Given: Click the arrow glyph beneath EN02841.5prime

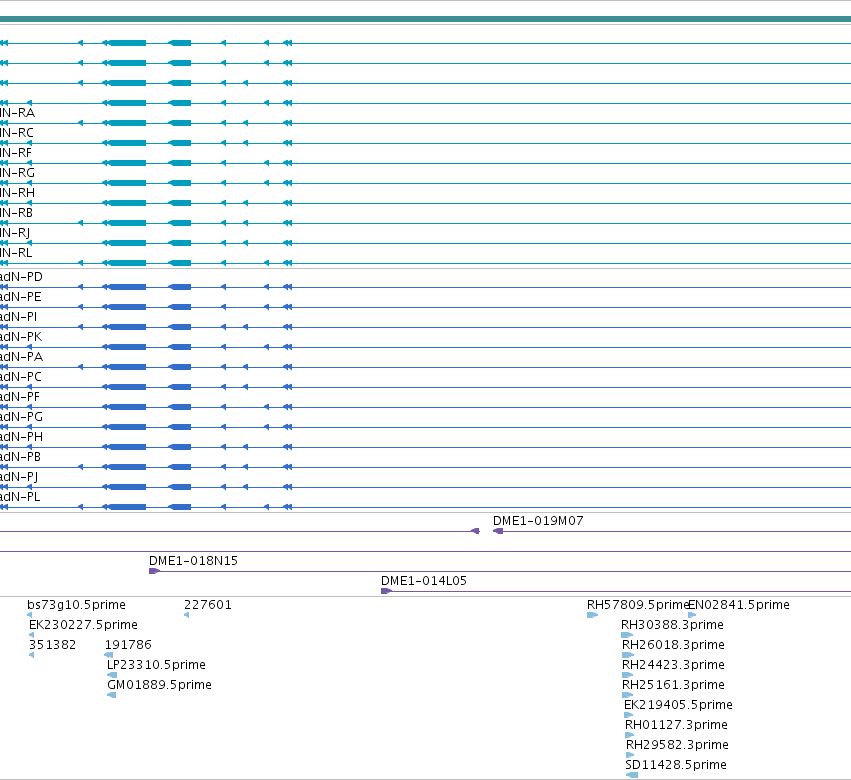Looking at the screenshot, I should (692, 615).
